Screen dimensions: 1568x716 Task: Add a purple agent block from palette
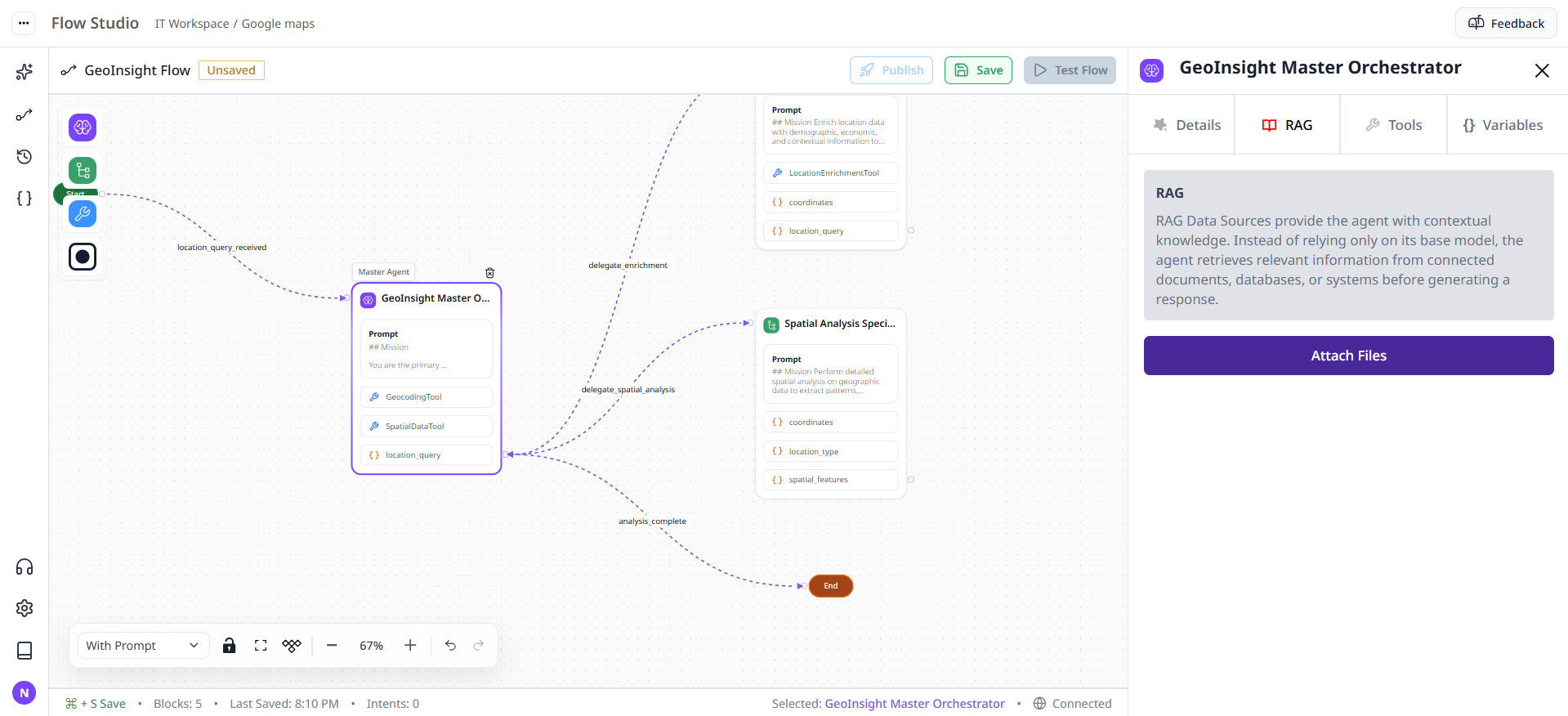pyautogui.click(x=83, y=128)
